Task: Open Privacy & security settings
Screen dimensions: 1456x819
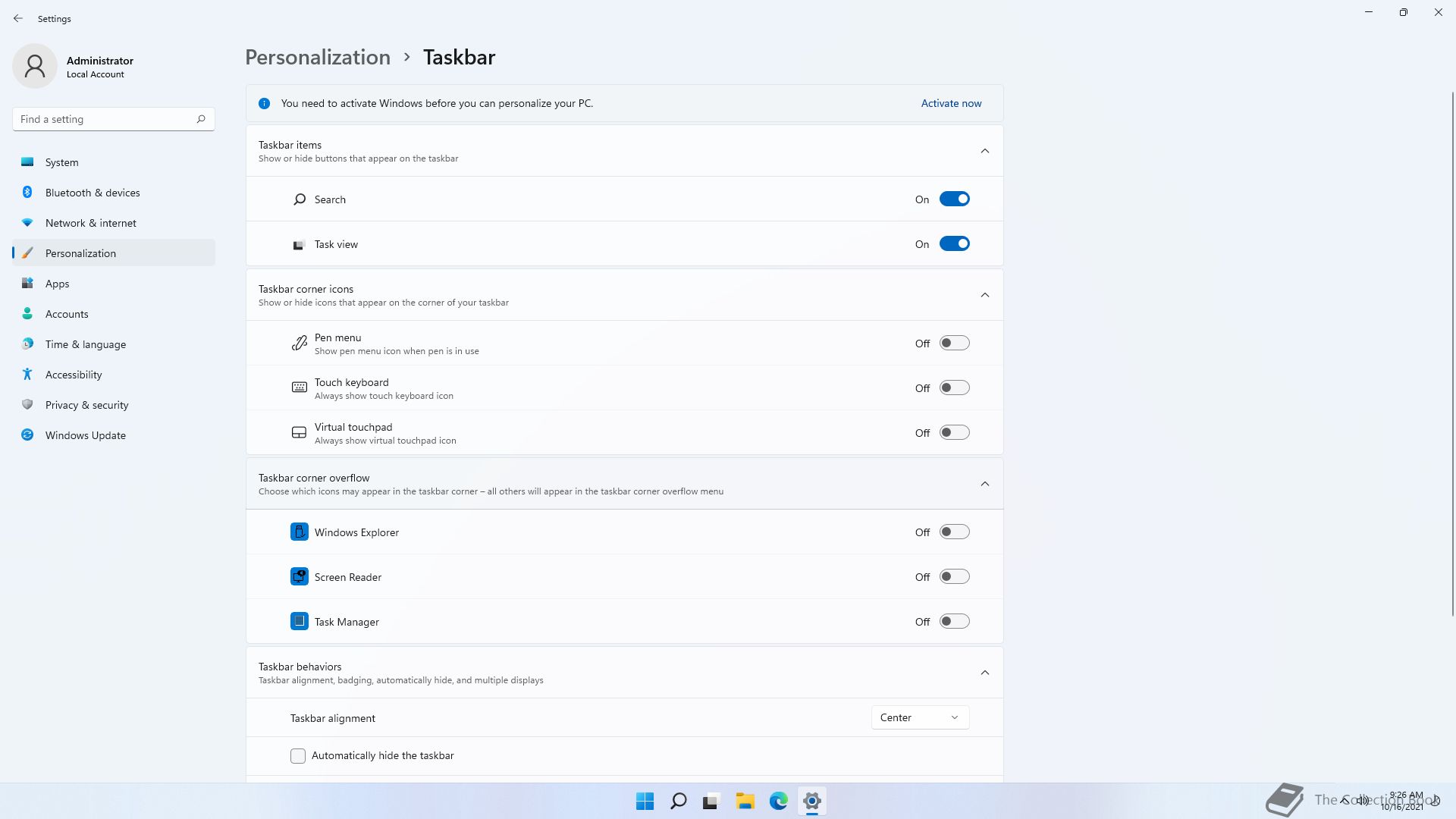Action: point(114,405)
